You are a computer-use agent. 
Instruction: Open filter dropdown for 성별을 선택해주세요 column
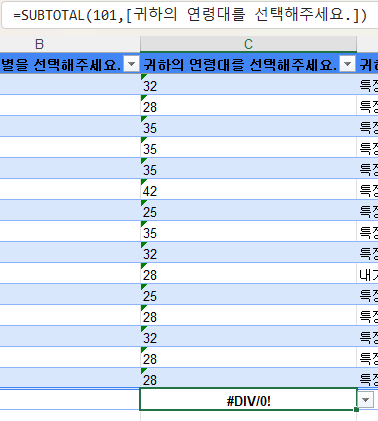131,64
